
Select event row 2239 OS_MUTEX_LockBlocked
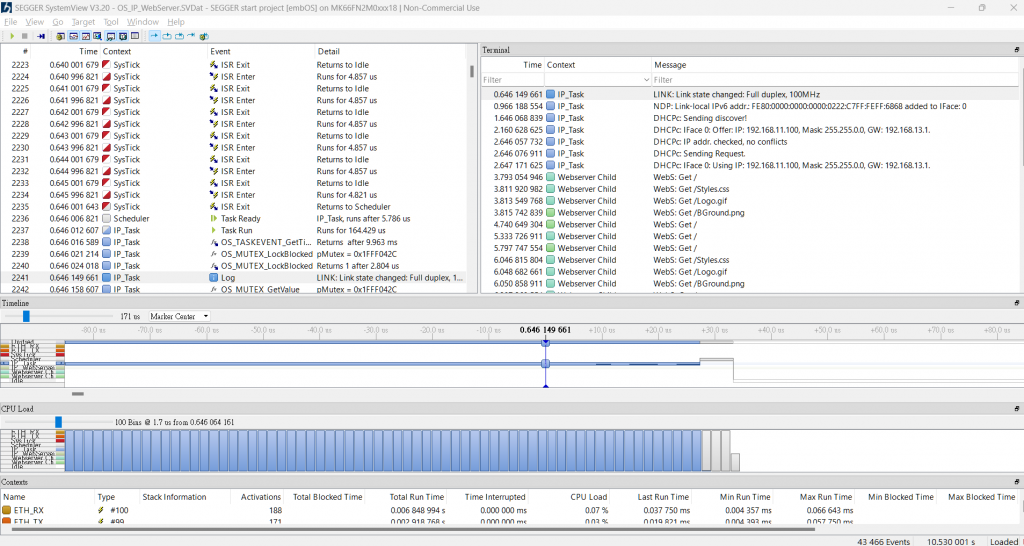coord(235,254)
